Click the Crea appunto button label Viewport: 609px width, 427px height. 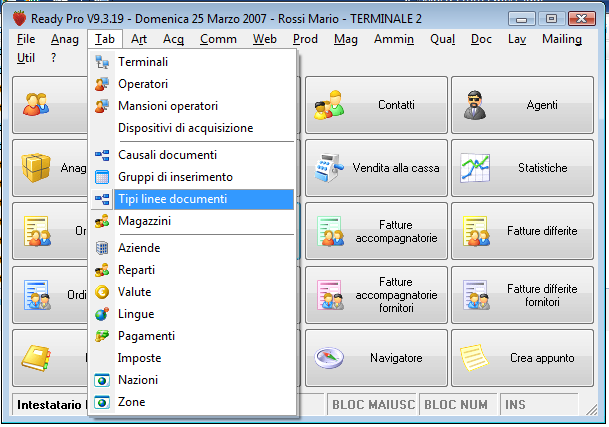click(x=542, y=358)
